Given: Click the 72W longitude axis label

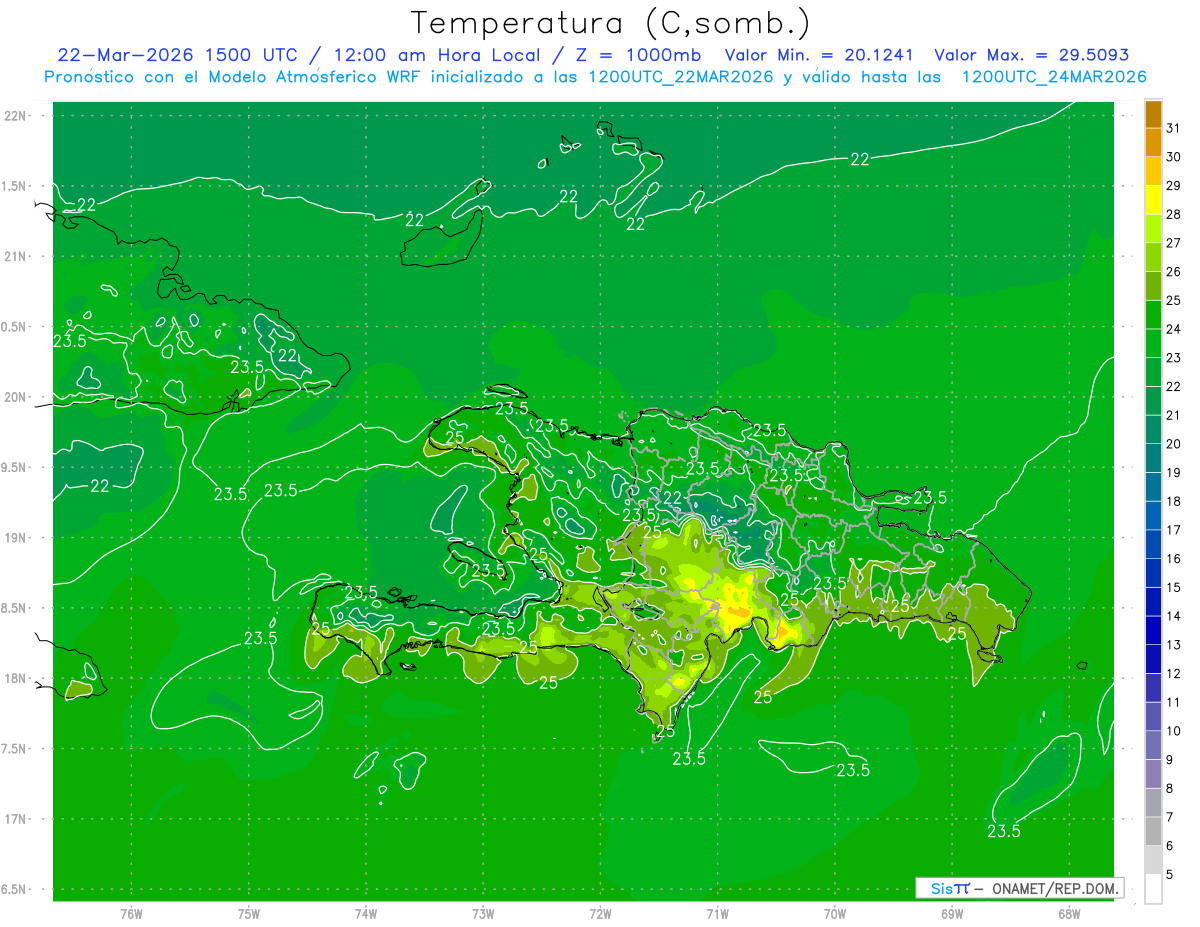Looking at the screenshot, I should pos(600,914).
